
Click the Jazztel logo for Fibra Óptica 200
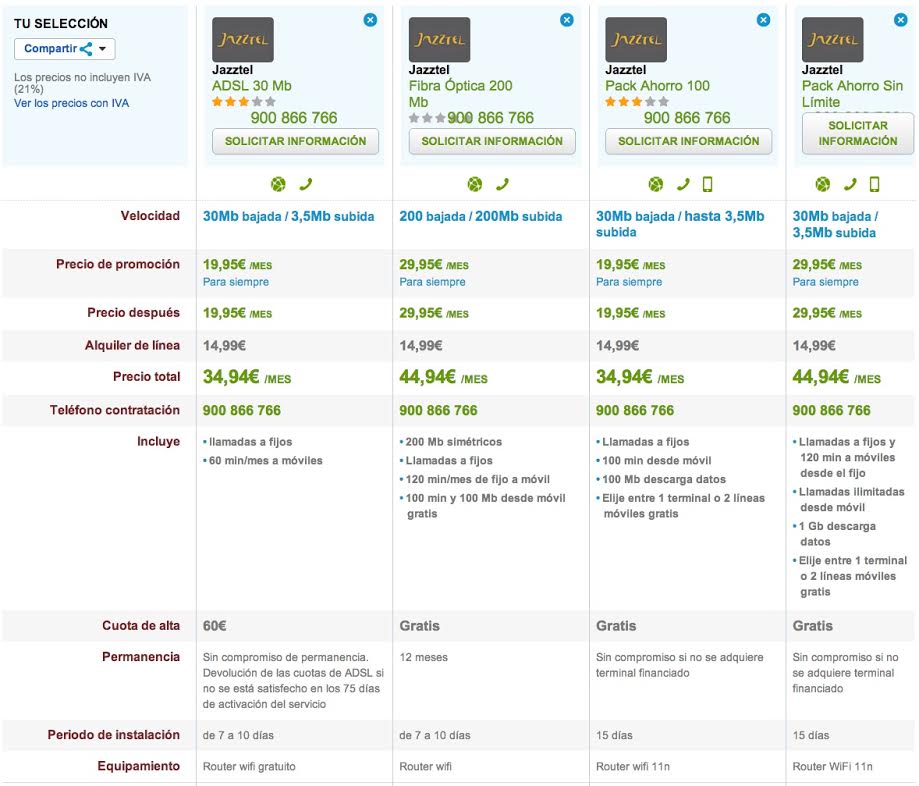[x=439, y=40]
